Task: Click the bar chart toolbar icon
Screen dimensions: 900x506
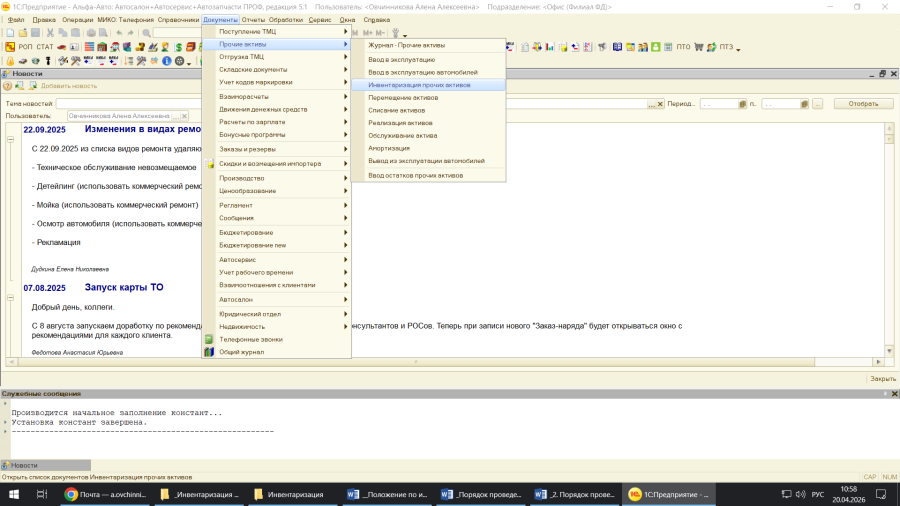Action: [549, 47]
